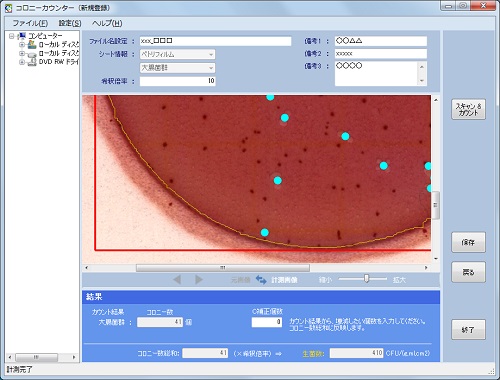Screen dimensions: 500x380
Task: Click the zoom slider handle
Action: (x=366, y=278)
